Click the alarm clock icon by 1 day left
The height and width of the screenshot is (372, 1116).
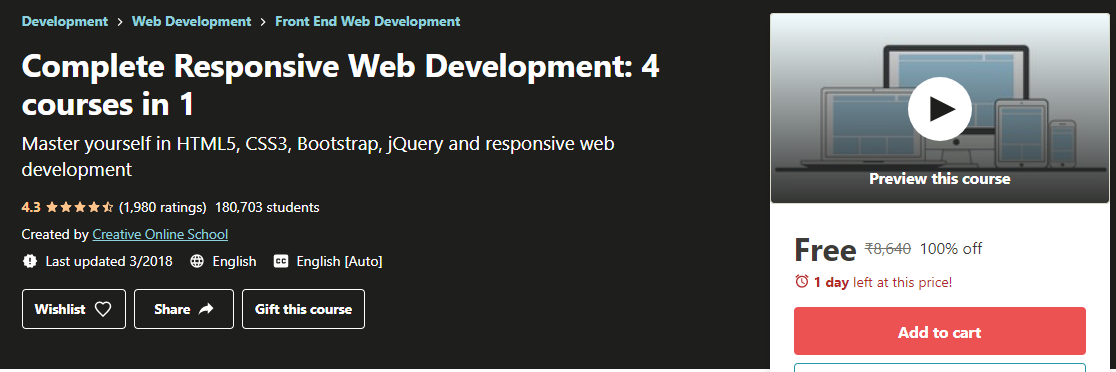pos(801,282)
